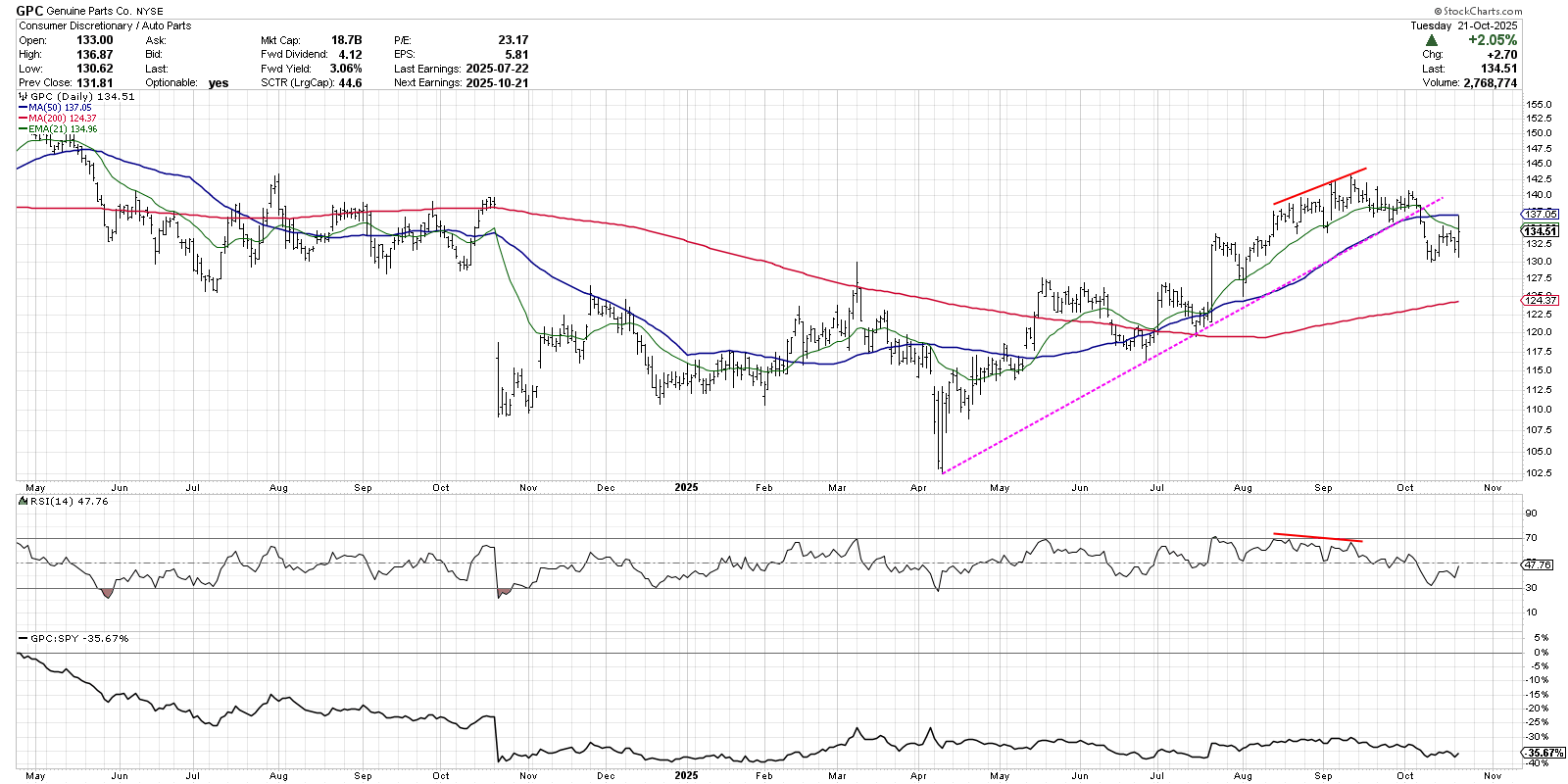1568x784 pixels.
Task: Click the GPC ticker symbol title
Action: coord(29,11)
